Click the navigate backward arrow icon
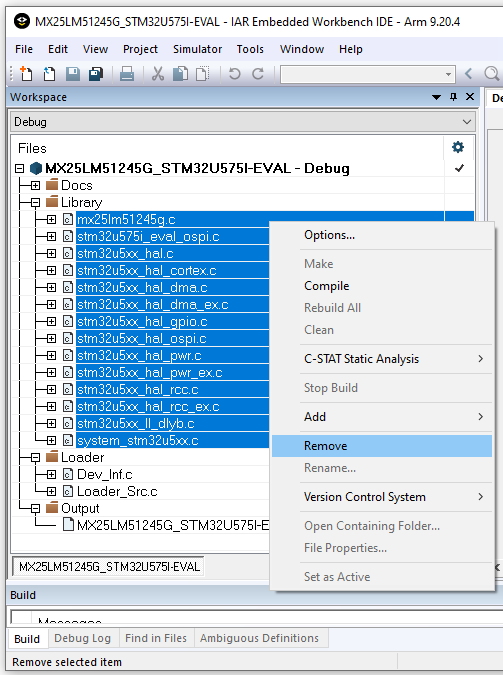503x675 pixels. tap(469, 74)
